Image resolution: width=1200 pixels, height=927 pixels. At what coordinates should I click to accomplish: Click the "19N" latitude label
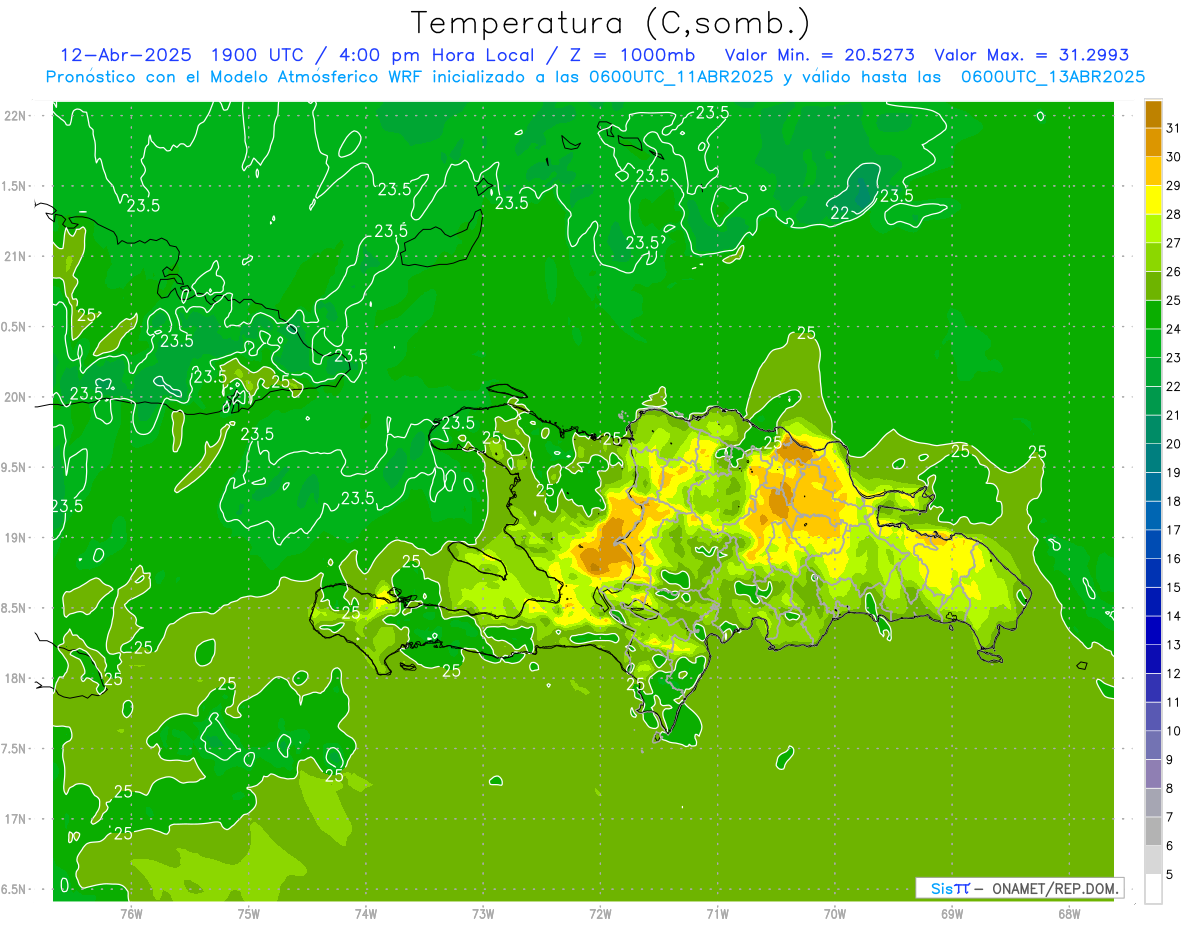coord(17,538)
